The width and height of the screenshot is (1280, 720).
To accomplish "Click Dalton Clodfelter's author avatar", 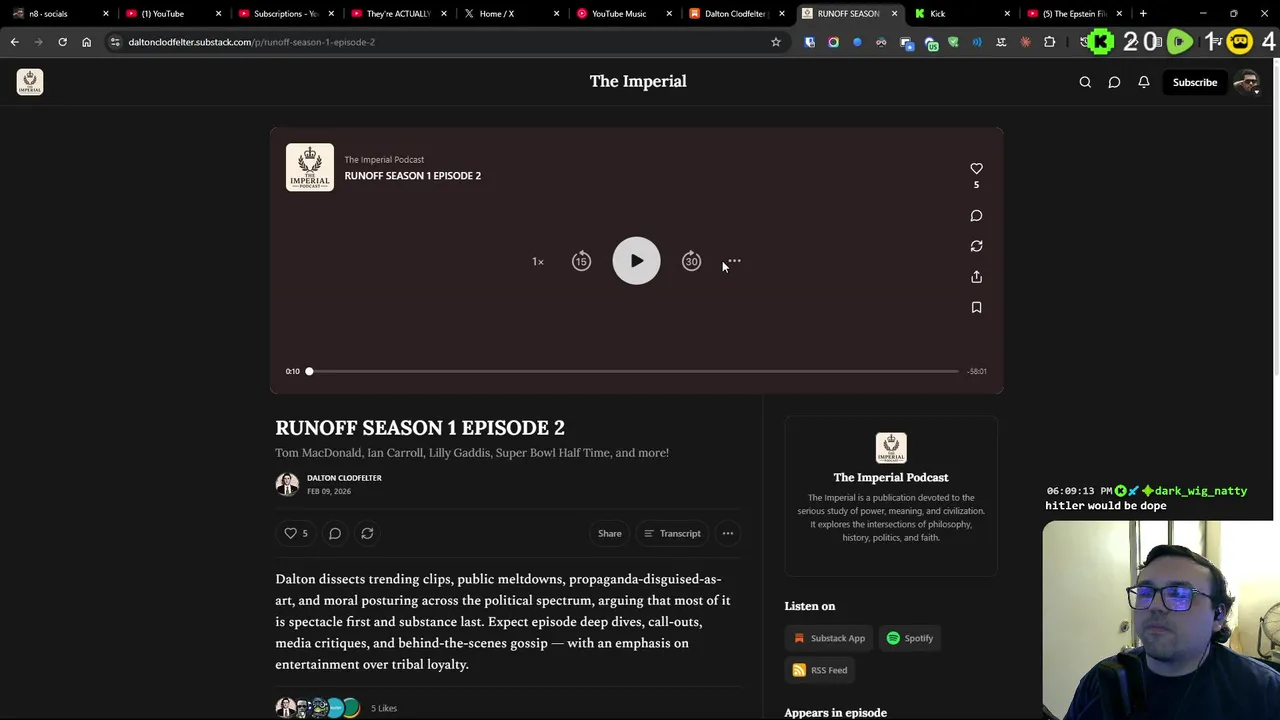I will [287, 484].
